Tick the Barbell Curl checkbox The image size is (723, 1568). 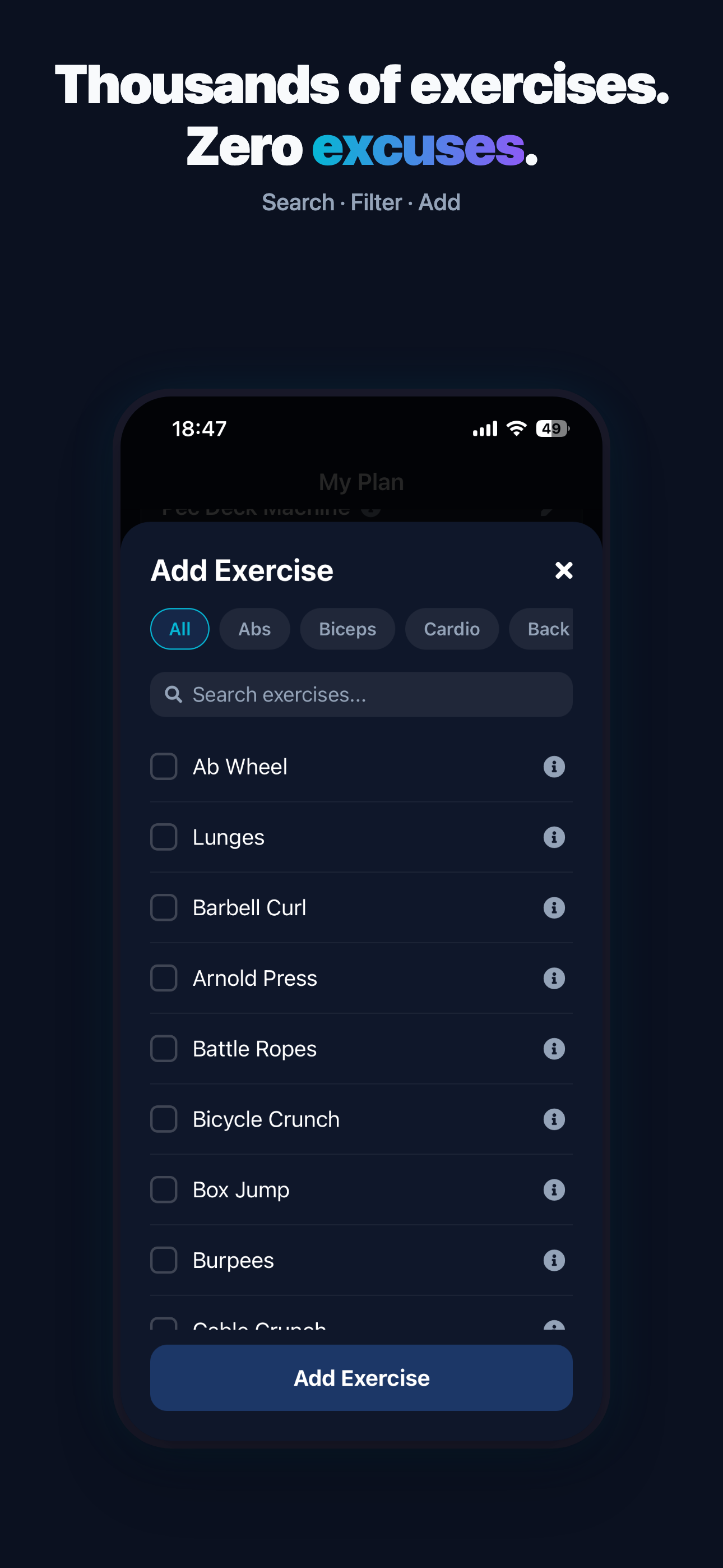coord(164,907)
